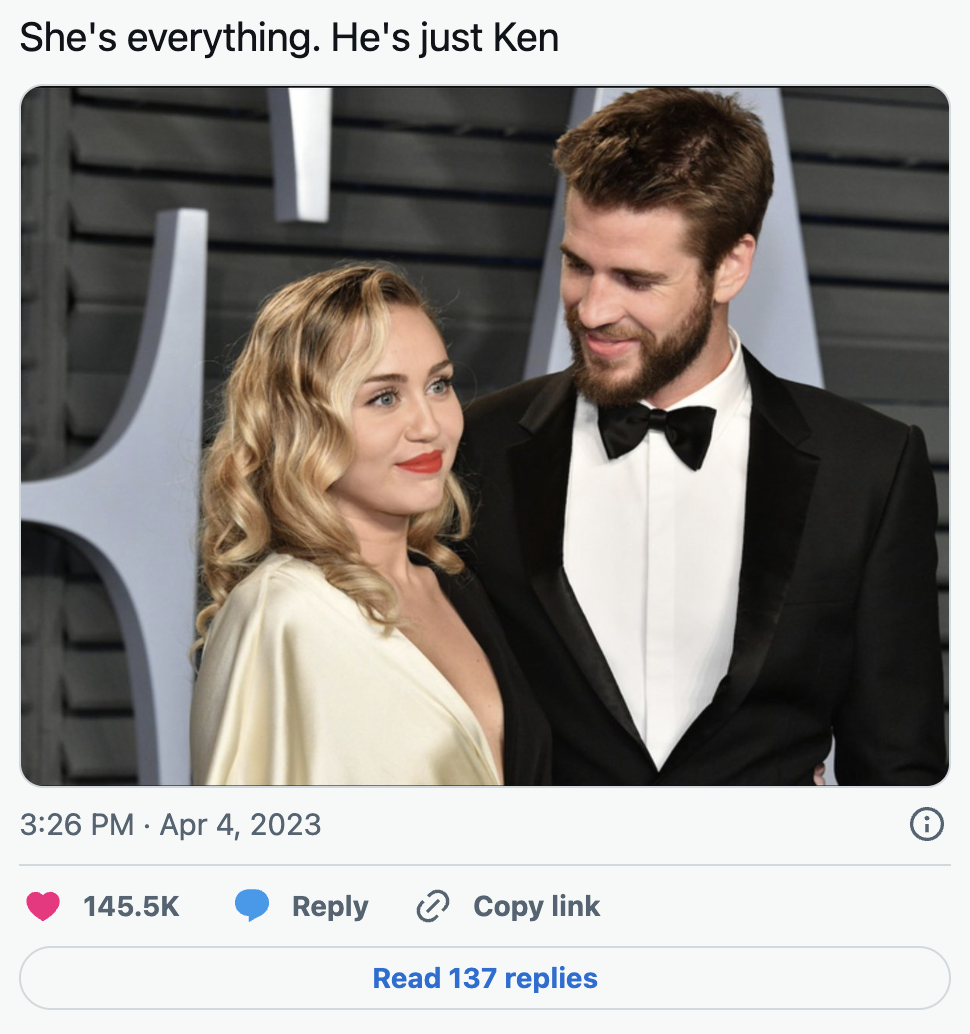Click the Copy link text
Viewport: 970px width, 1034px height.
(x=536, y=907)
